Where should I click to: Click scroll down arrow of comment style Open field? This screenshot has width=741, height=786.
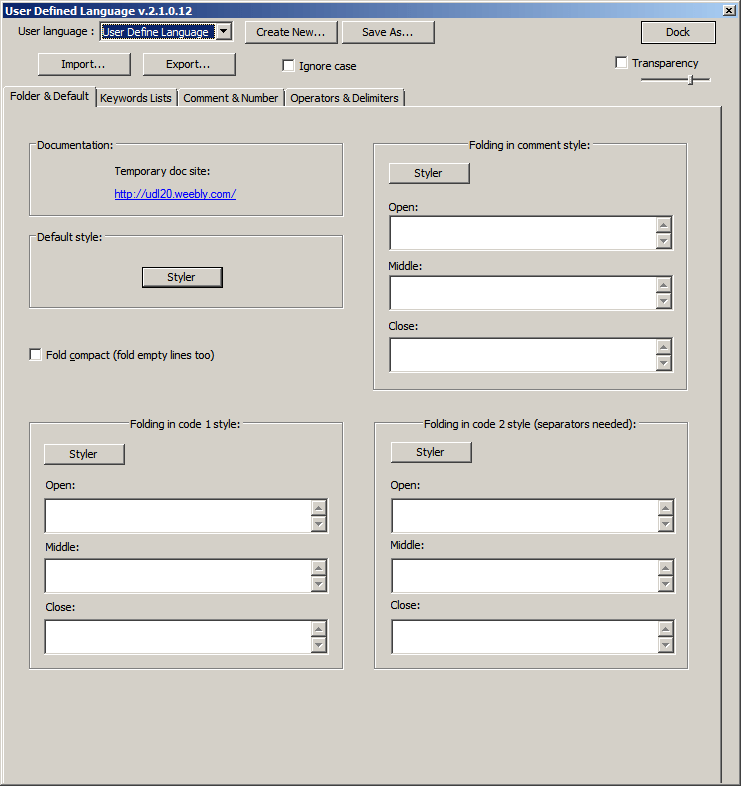[664, 241]
